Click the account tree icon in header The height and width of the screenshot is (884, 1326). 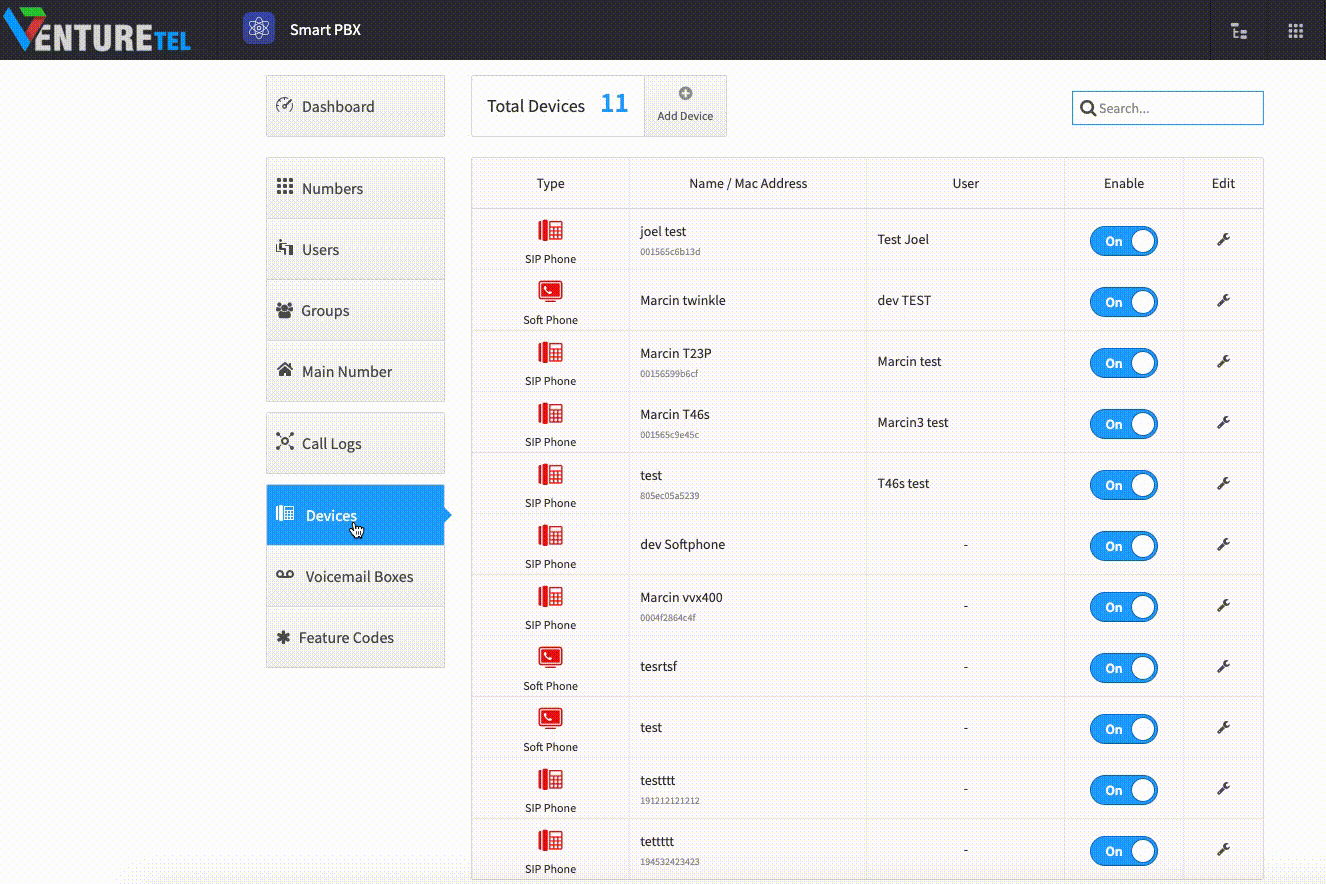coord(1239,30)
